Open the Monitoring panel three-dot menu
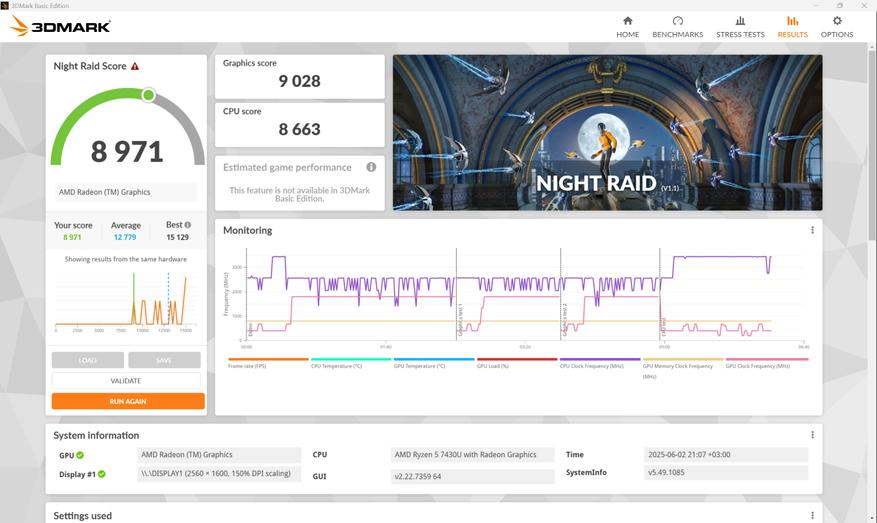 point(812,230)
